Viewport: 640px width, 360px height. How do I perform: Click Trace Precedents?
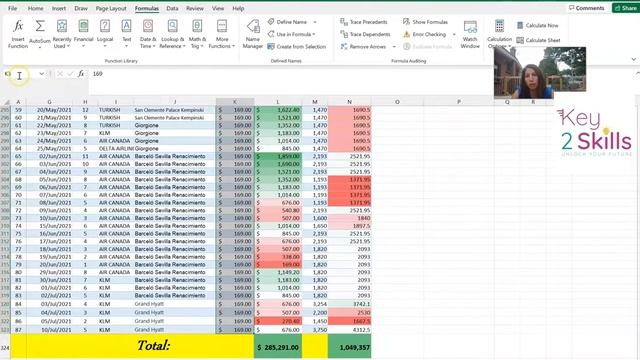pos(364,22)
